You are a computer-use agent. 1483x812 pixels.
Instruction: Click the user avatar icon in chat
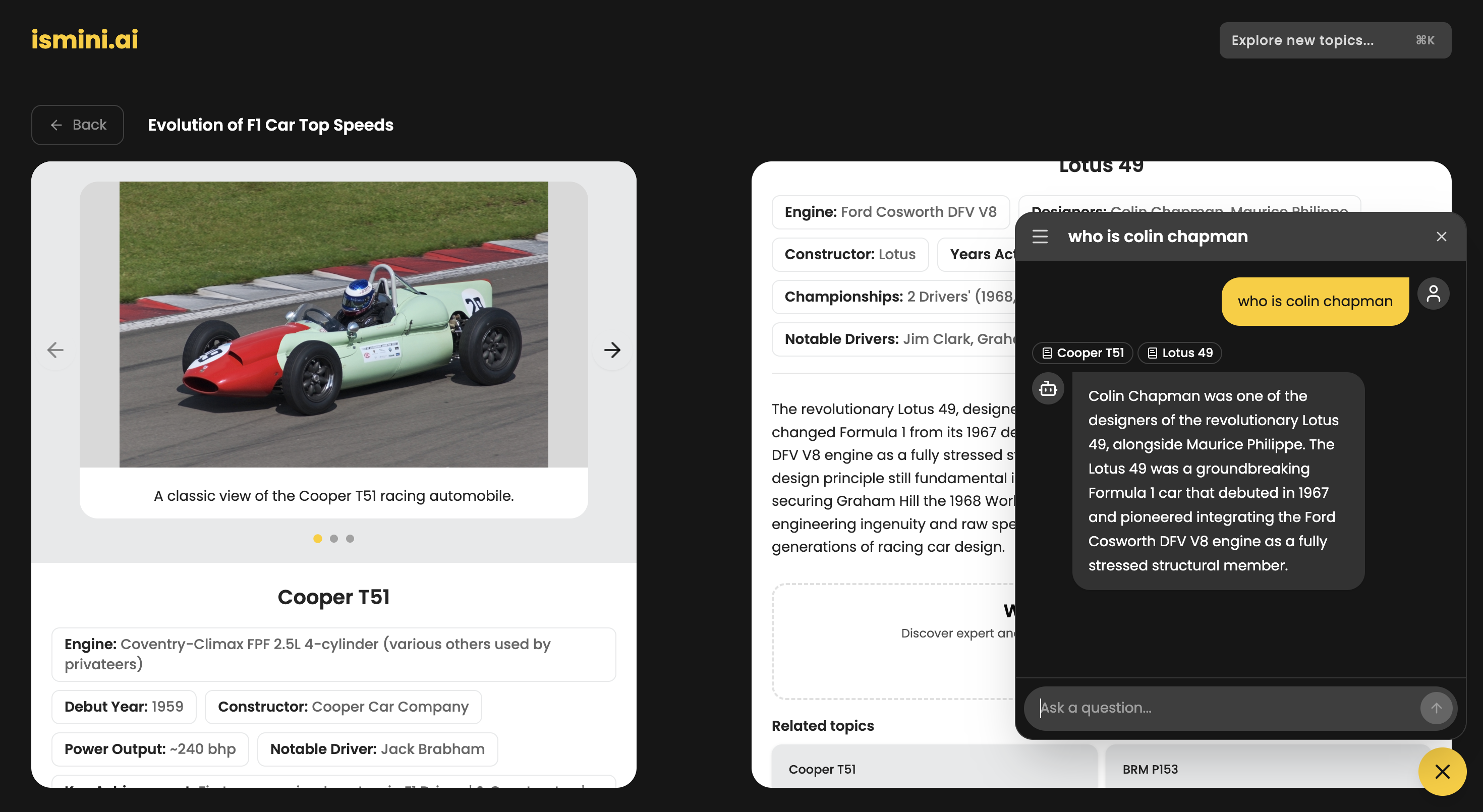point(1433,294)
